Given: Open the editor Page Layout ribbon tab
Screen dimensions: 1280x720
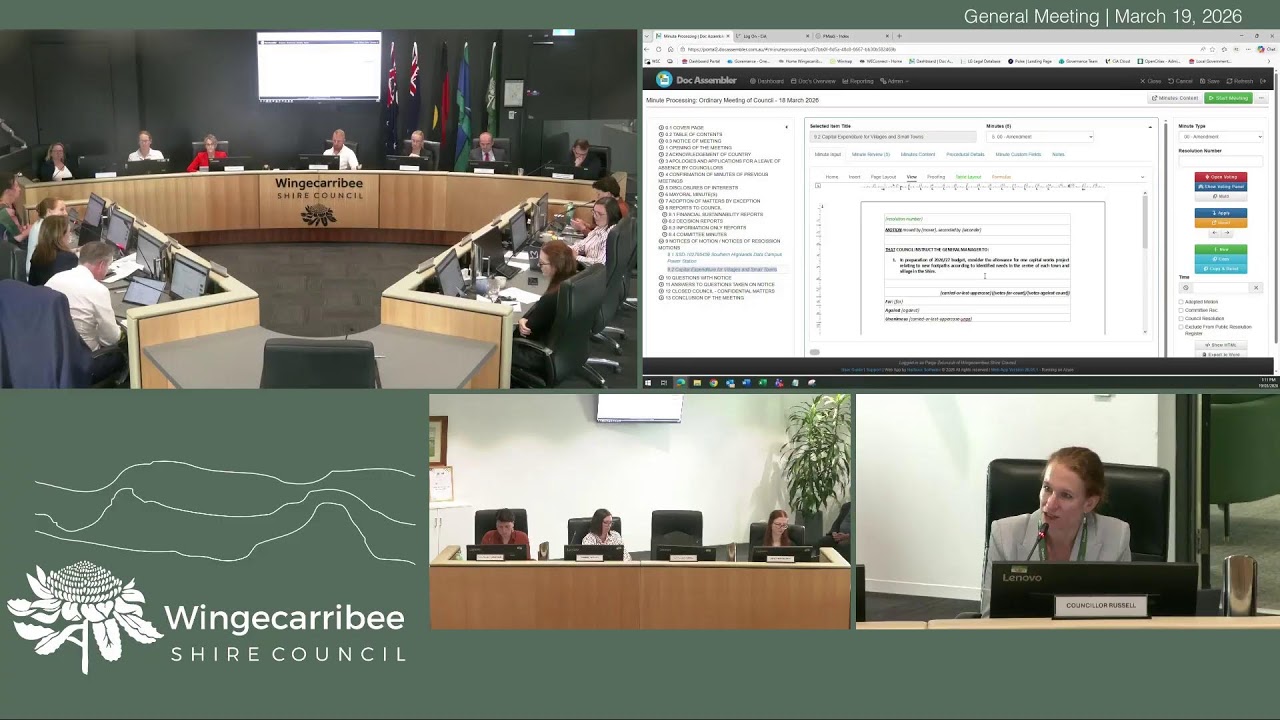Looking at the screenshot, I should [x=883, y=177].
